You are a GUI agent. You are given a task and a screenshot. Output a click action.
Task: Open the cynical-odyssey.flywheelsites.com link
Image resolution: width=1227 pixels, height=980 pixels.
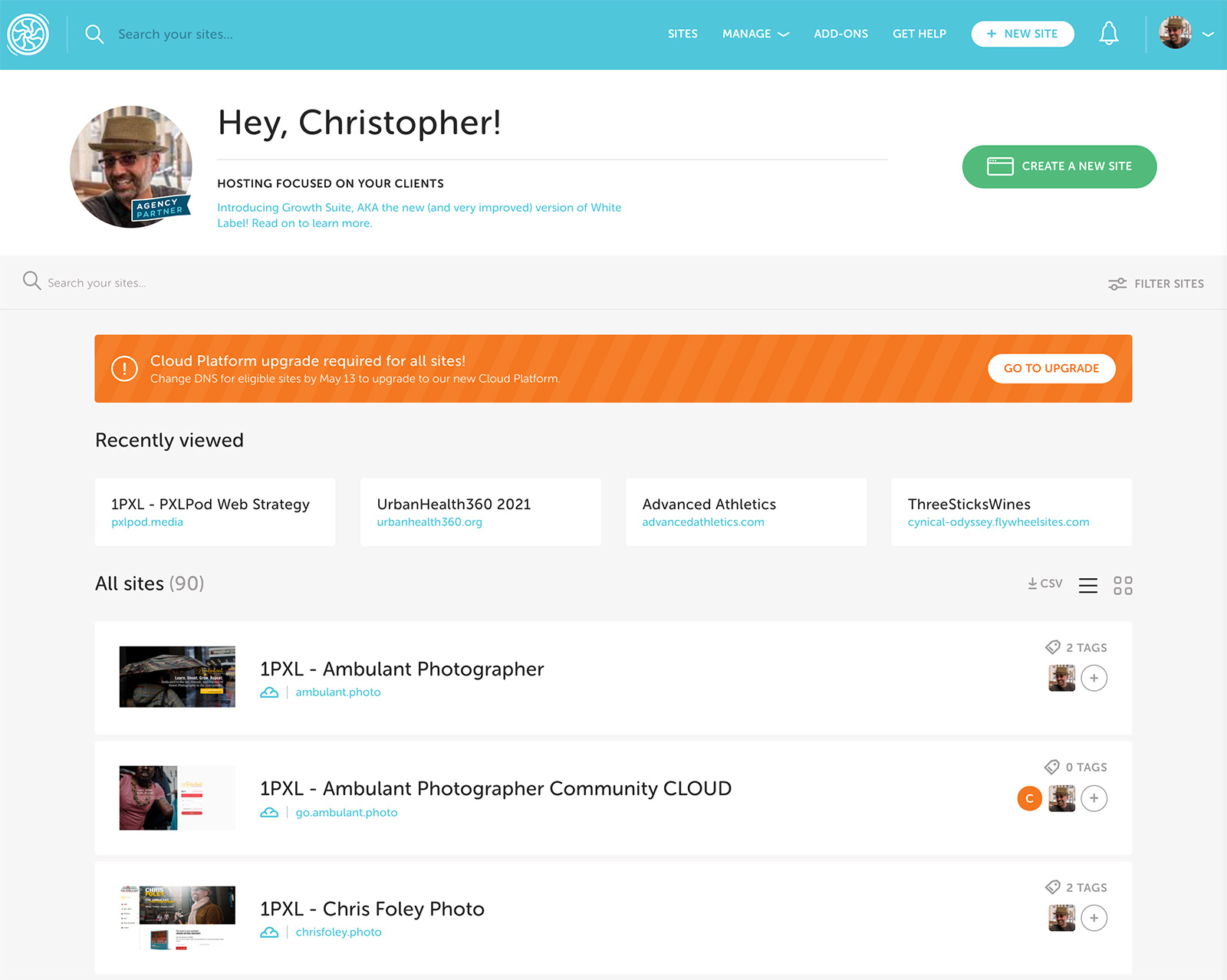[x=998, y=522]
